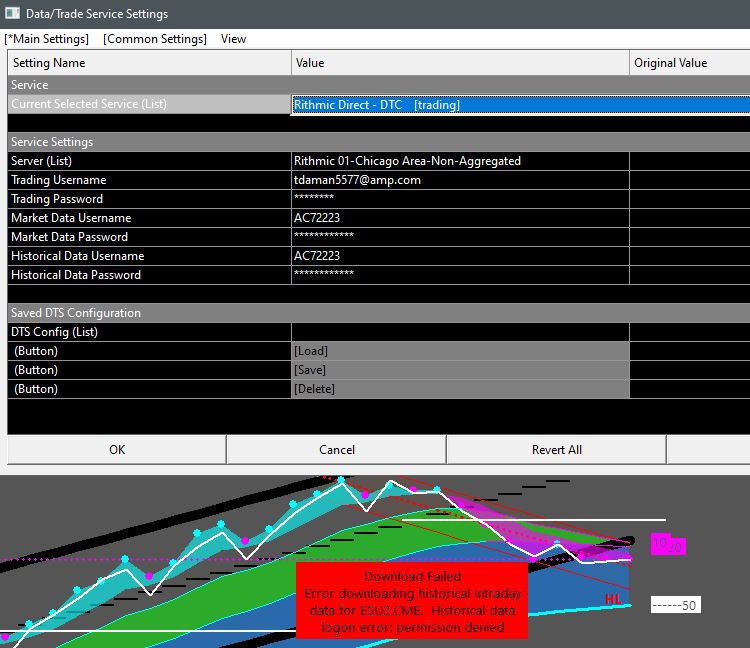Click the [Load] configuration button

pyautogui.click(x=460, y=351)
